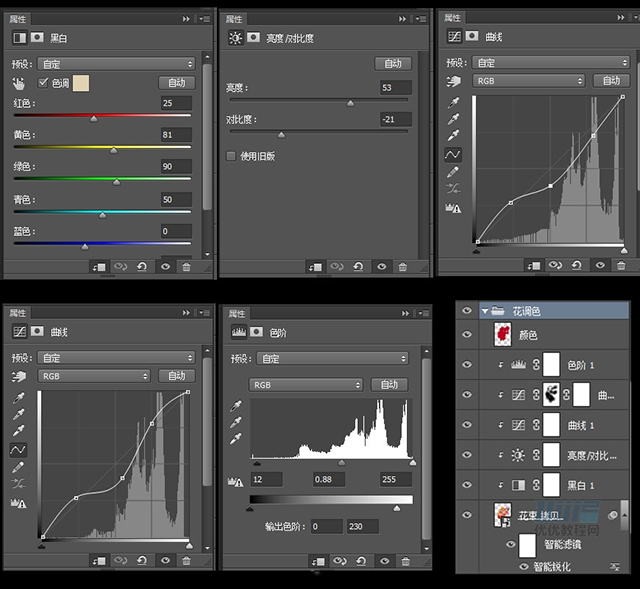640x589 pixels.
Task: Enable the 使用旧版 checkbox
Action: pos(232,156)
